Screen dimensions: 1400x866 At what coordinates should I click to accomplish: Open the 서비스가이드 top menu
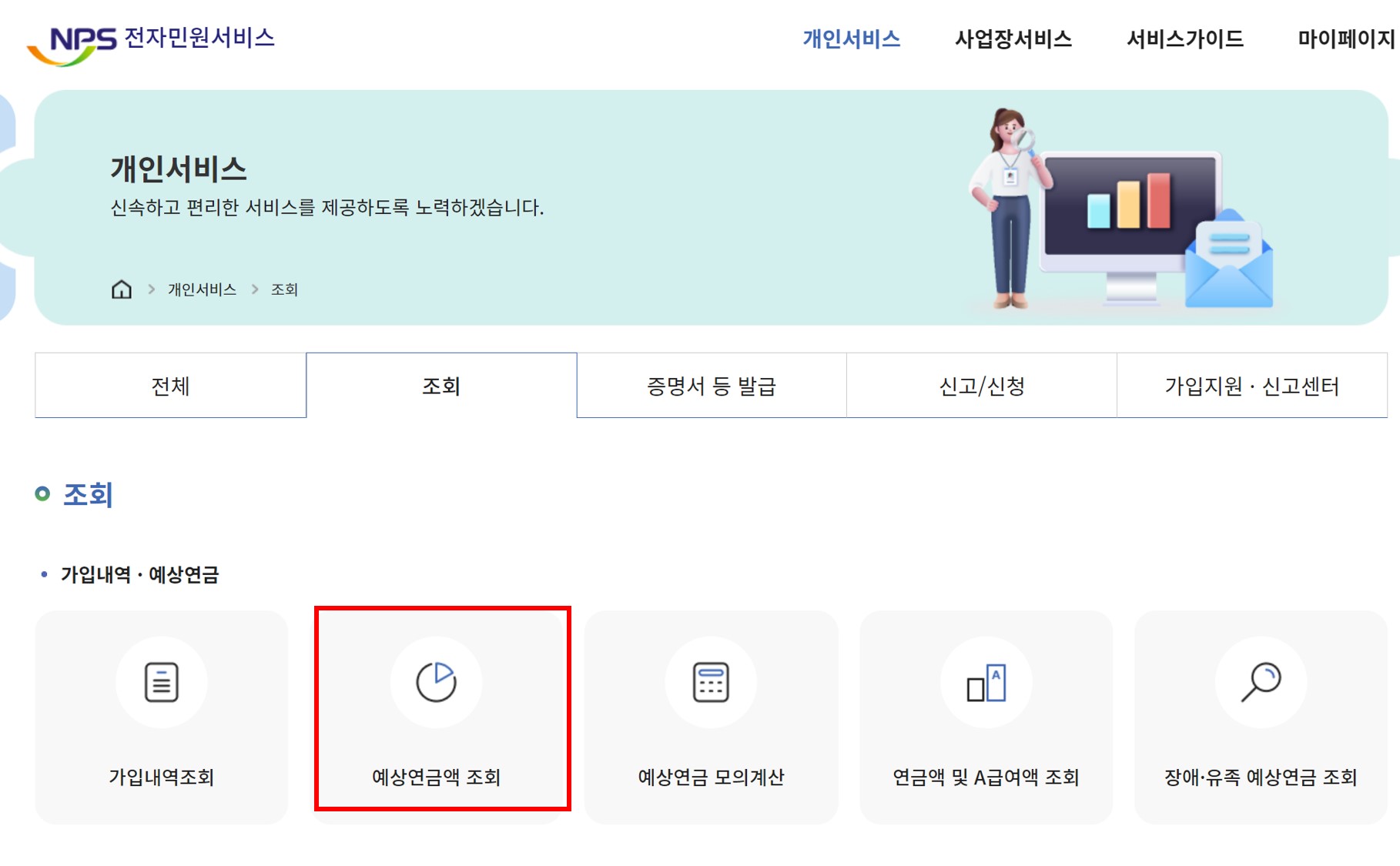(x=1185, y=38)
